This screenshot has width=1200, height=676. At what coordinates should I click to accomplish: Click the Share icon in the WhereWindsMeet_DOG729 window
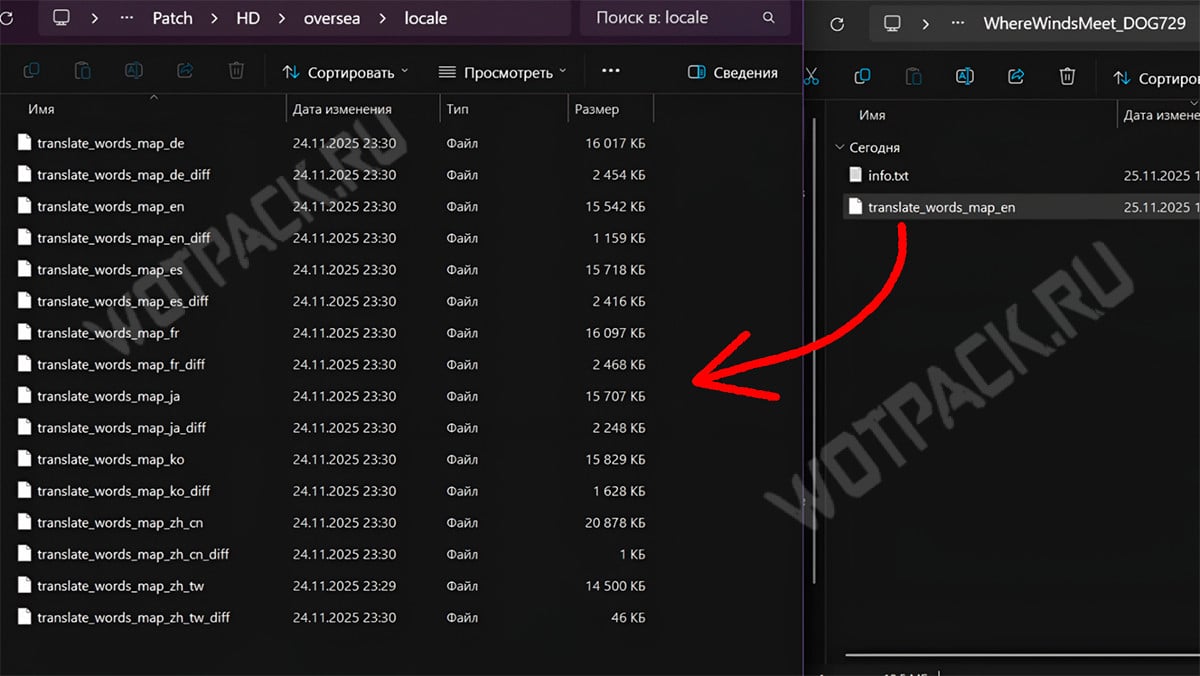[1016, 76]
